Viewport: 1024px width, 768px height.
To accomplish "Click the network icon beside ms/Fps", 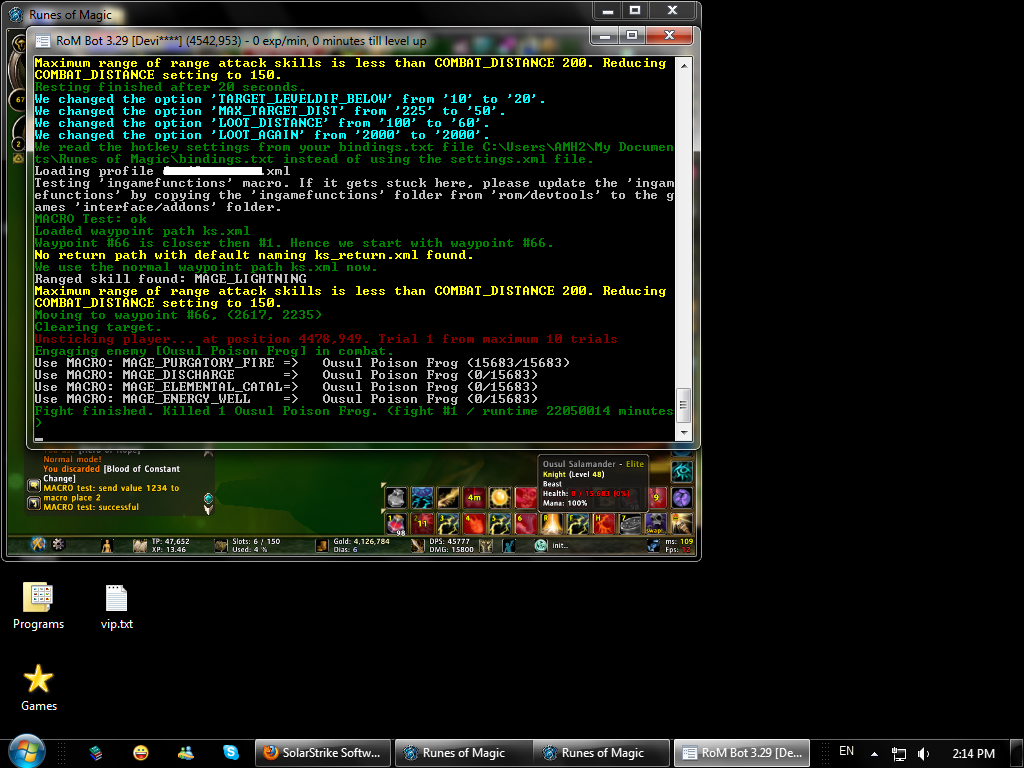I will coord(653,545).
